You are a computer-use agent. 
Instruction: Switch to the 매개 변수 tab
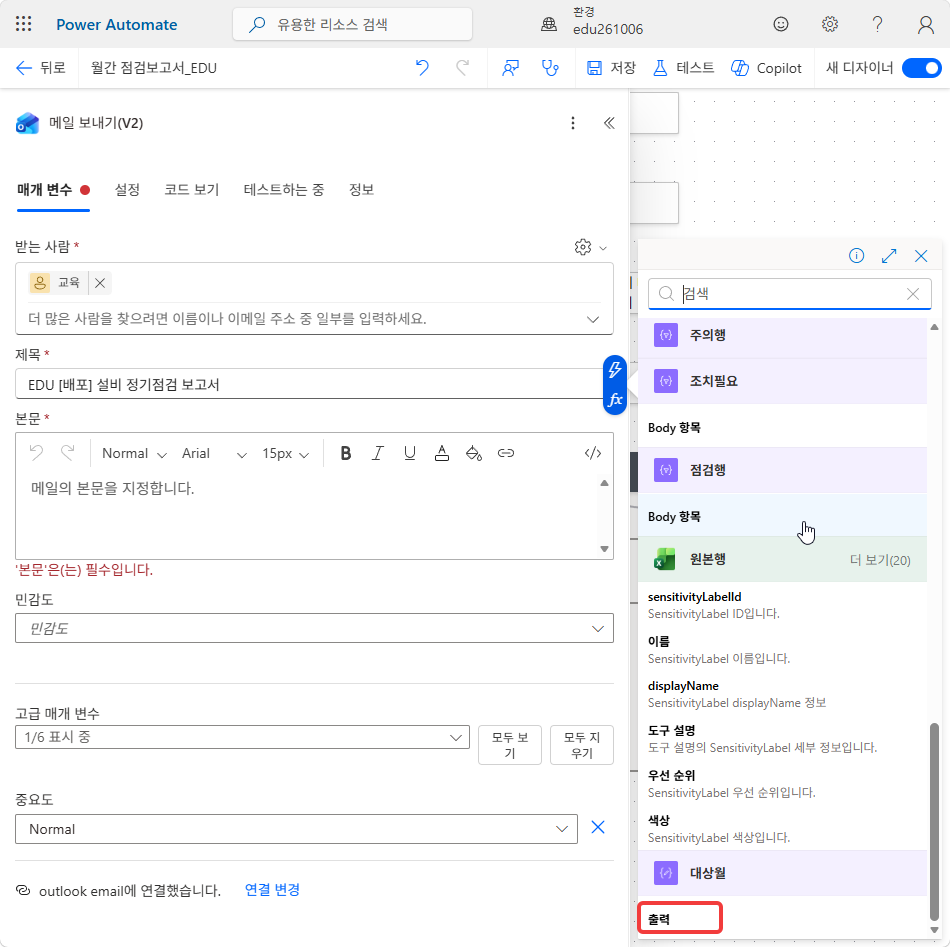[53, 190]
